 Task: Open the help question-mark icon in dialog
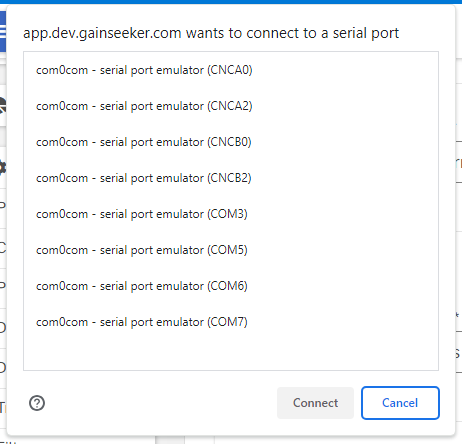click(37, 403)
